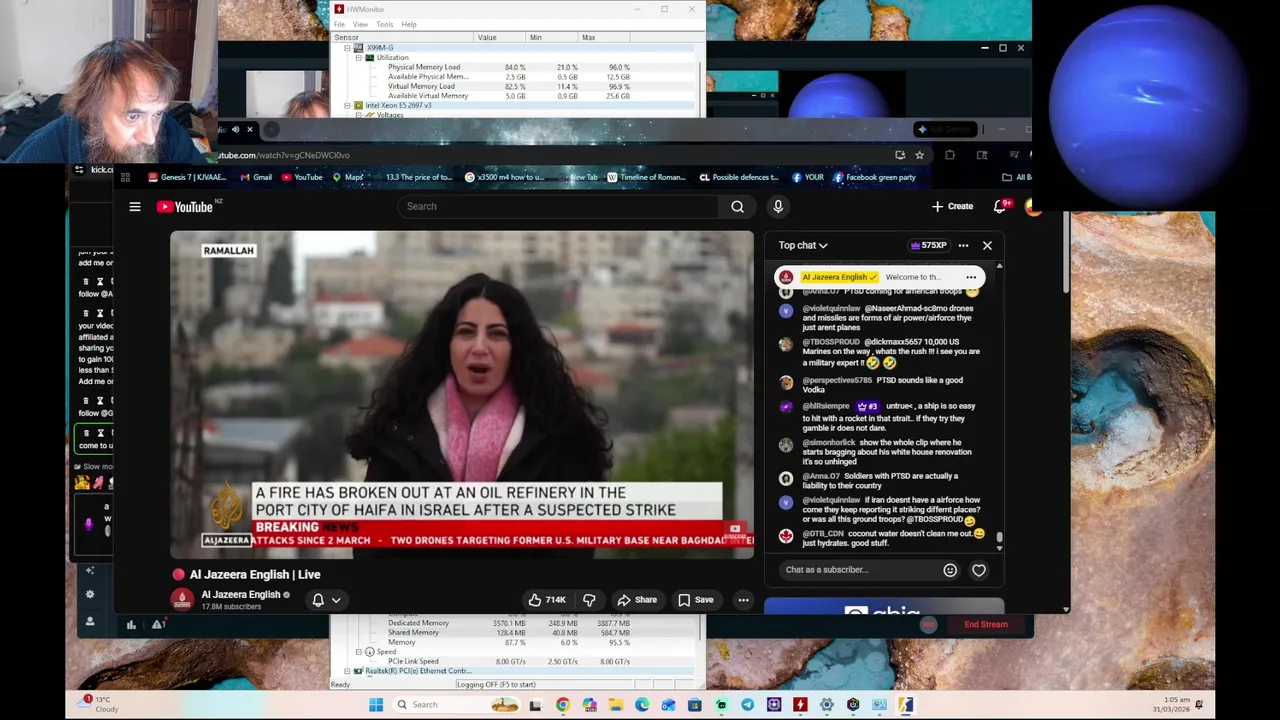Open the Timeline of Roman bookmark
This screenshot has height=720, width=1280.
645,177
